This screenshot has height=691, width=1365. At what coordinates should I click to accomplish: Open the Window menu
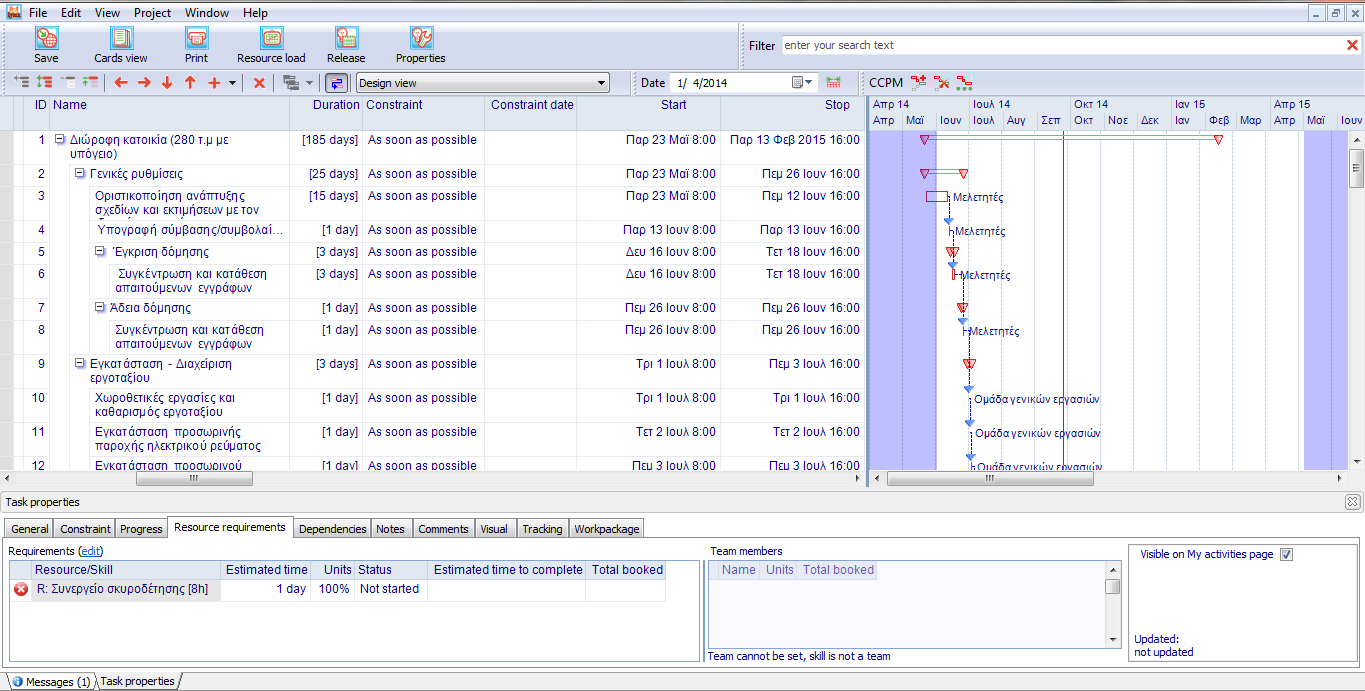[207, 13]
